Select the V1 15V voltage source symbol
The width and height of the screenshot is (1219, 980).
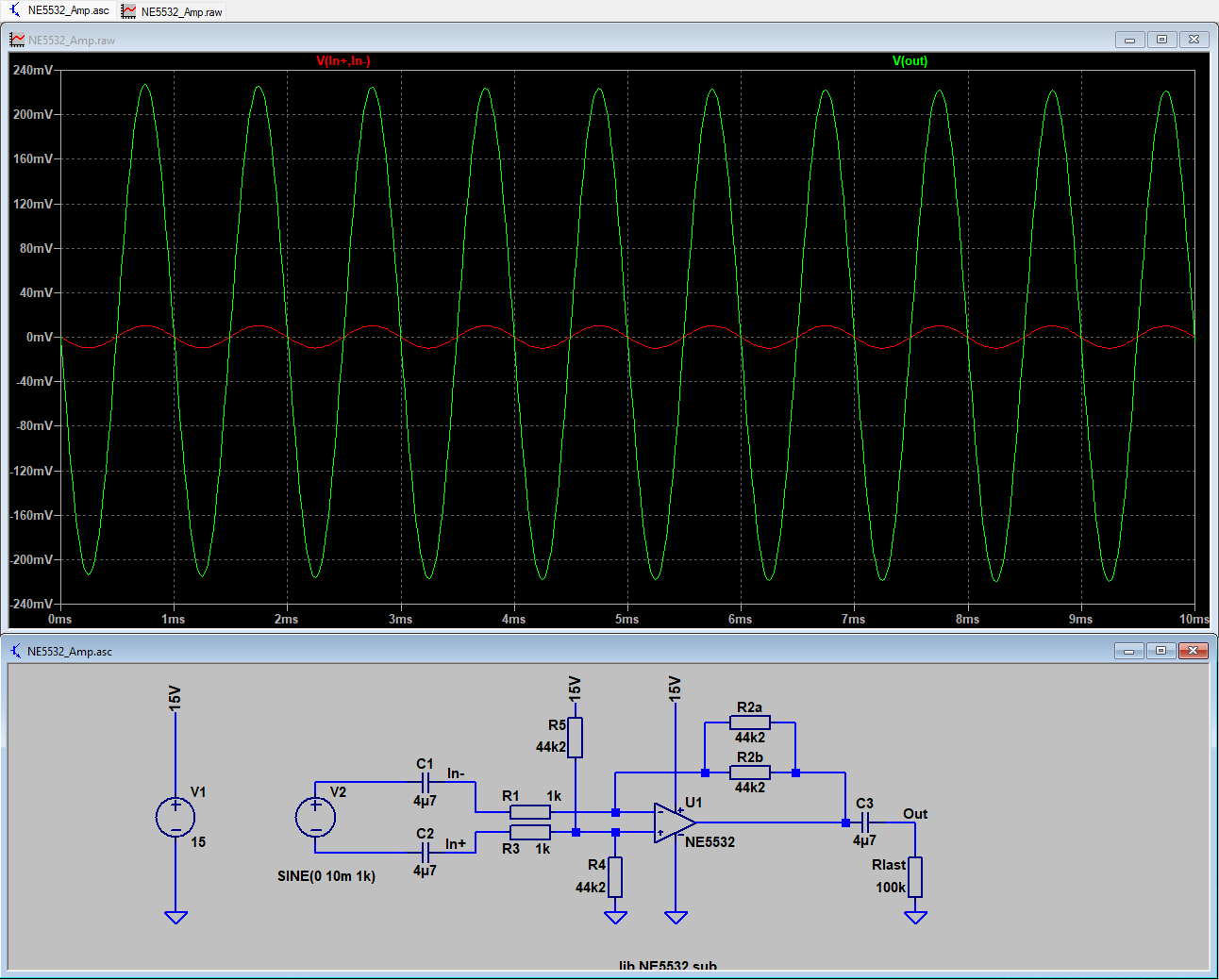[x=175, y=817]
